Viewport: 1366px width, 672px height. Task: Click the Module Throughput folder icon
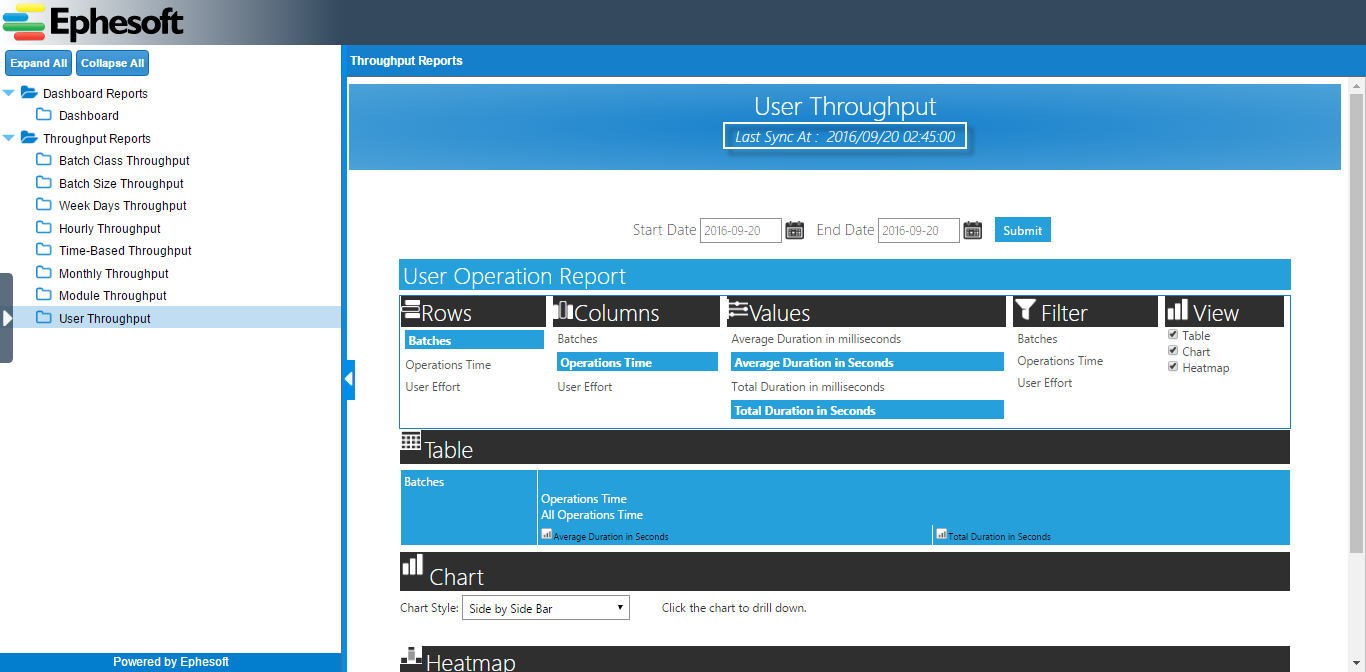pyautogui.click(x=44, y=295)
